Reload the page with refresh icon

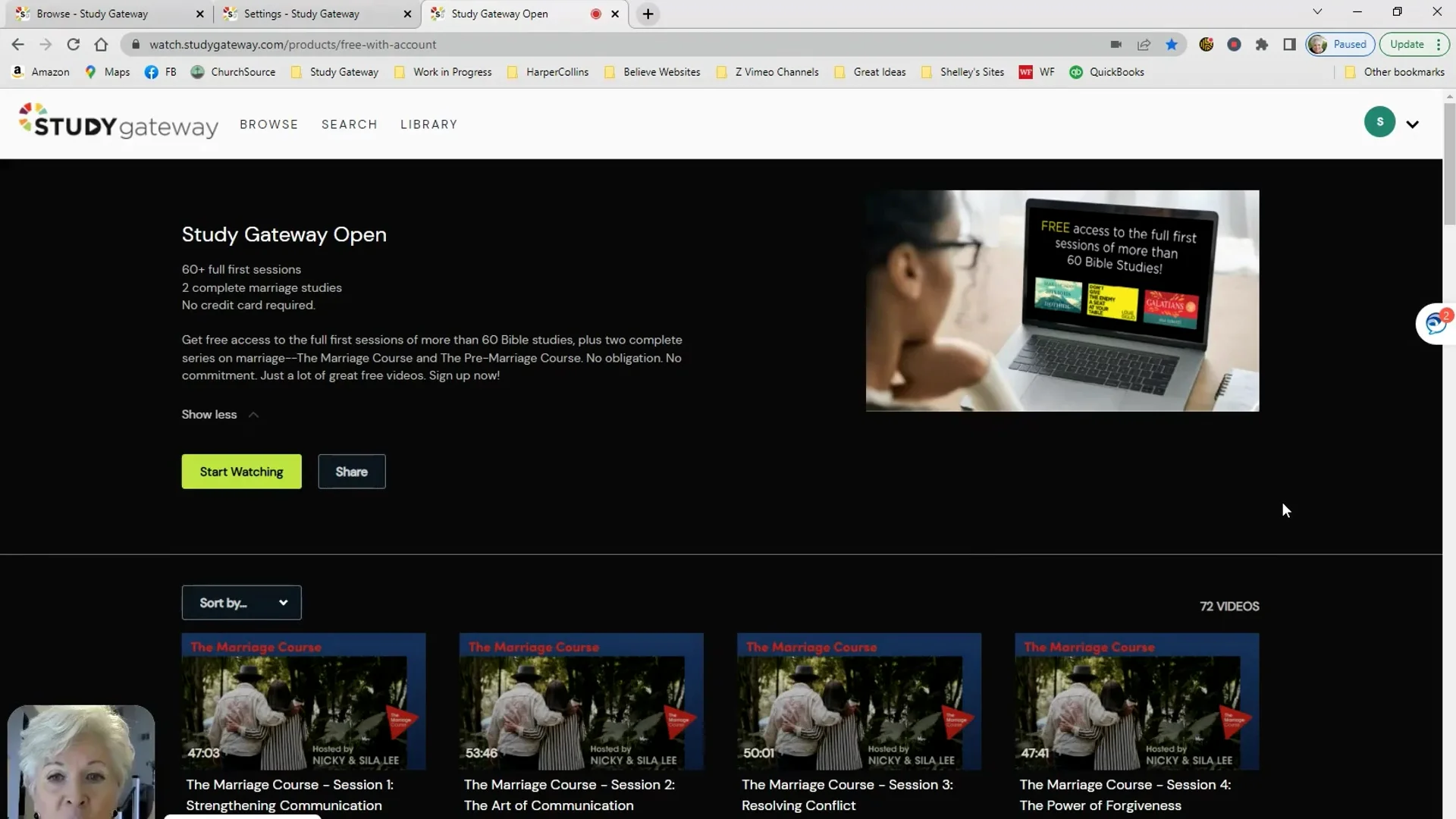pos(74,45)
